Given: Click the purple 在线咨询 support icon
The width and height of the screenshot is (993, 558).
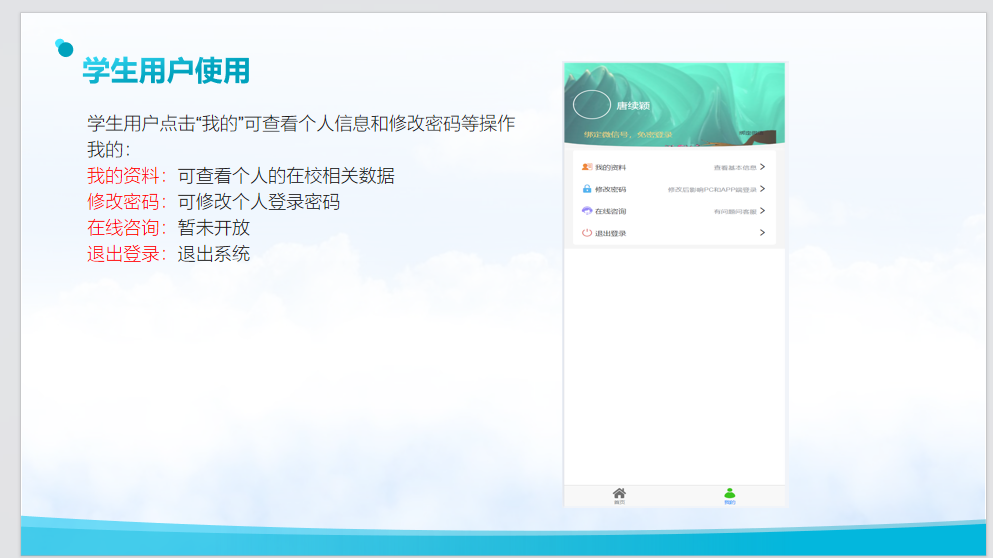Looking at the screenshot, I should (x=587, y=211).
